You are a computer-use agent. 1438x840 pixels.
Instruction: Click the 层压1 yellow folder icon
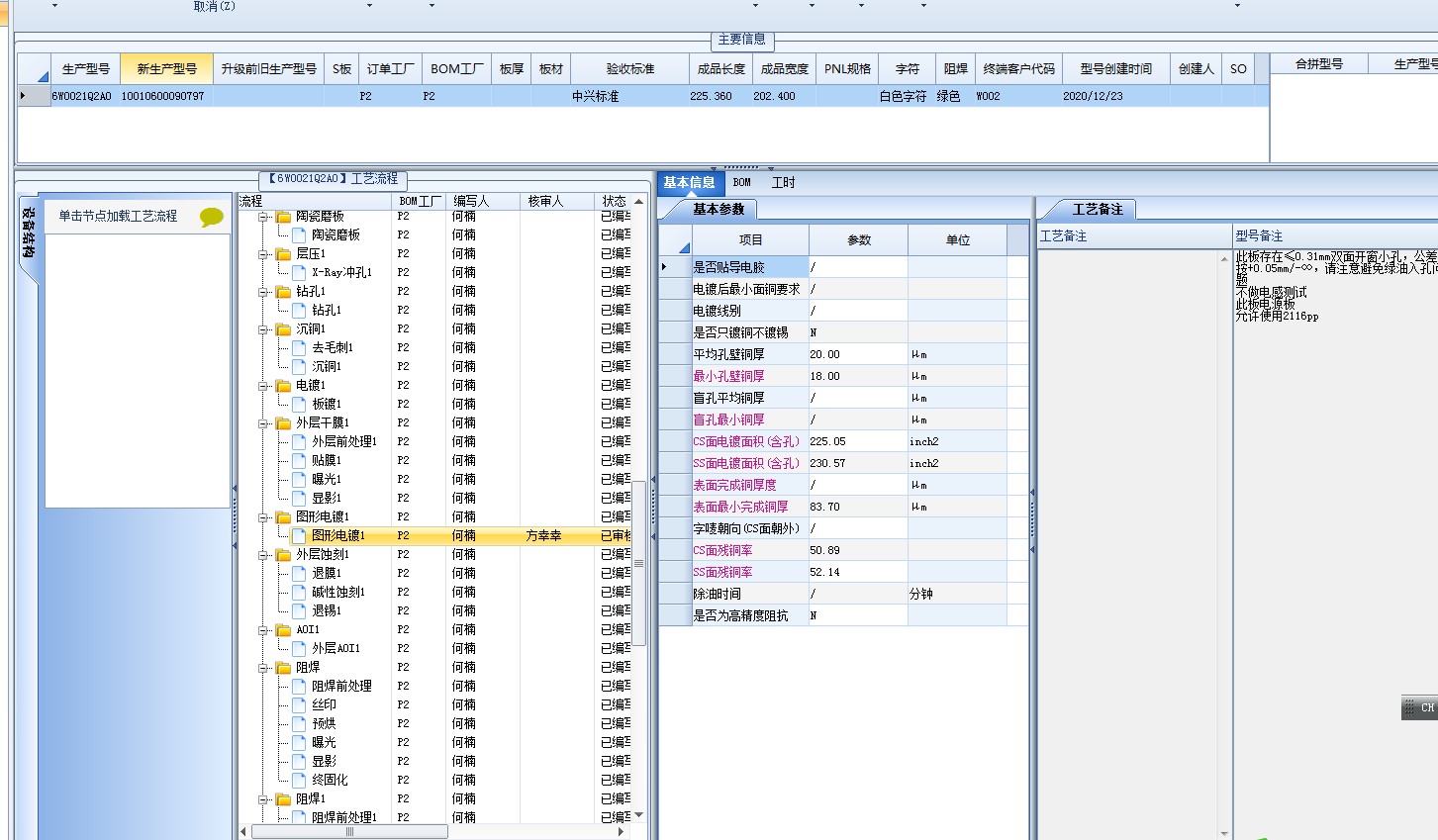point(283,253)
